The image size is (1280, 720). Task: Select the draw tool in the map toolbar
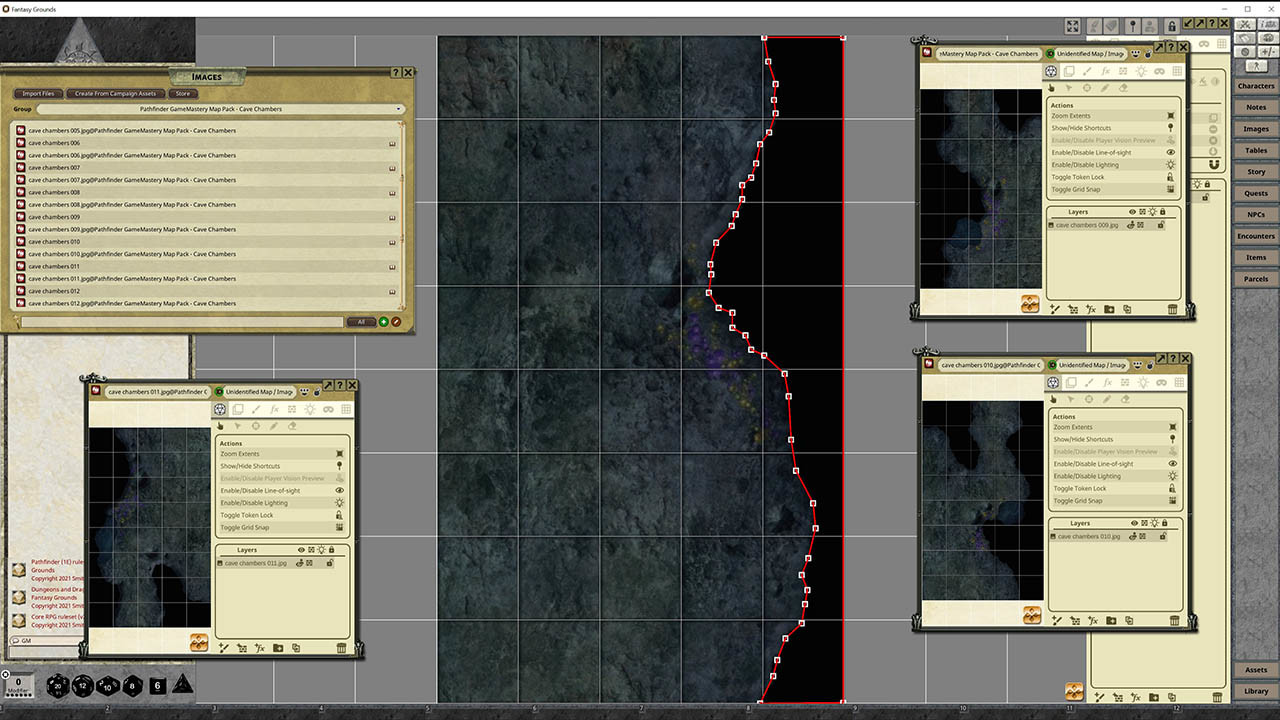point(1087,71)
